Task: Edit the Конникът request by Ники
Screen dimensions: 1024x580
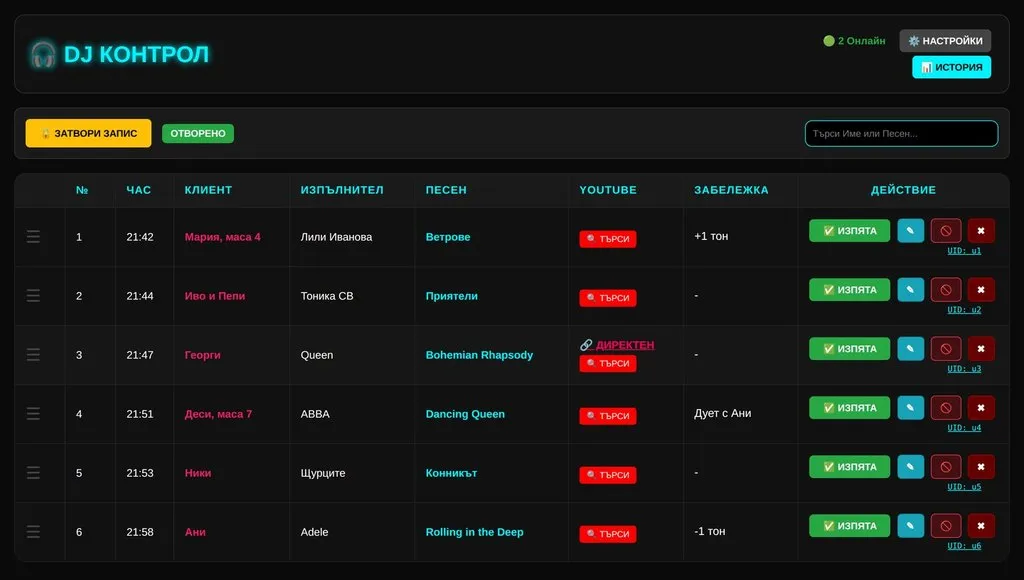Action: pyautogui.click(x=910, y=466)
